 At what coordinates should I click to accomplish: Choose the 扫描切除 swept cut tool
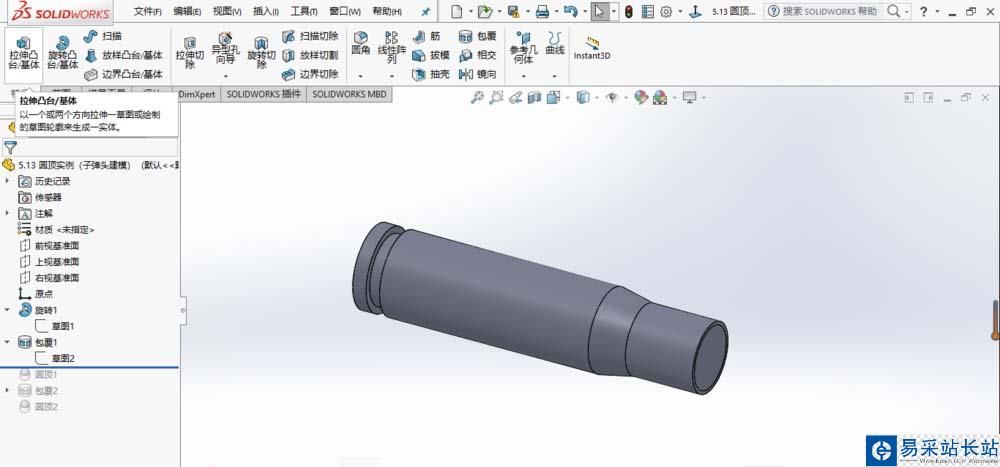click(x=310, y=36)
